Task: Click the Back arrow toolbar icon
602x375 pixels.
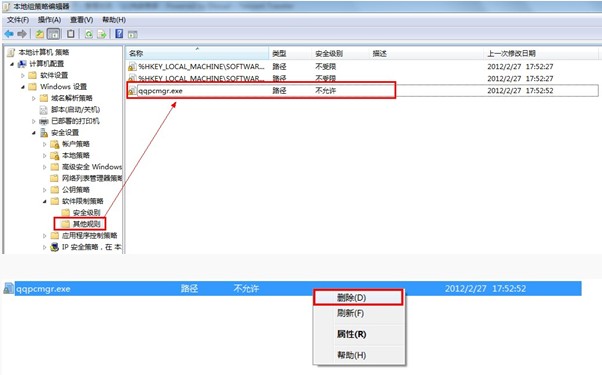Action: (x=9, y=34)
